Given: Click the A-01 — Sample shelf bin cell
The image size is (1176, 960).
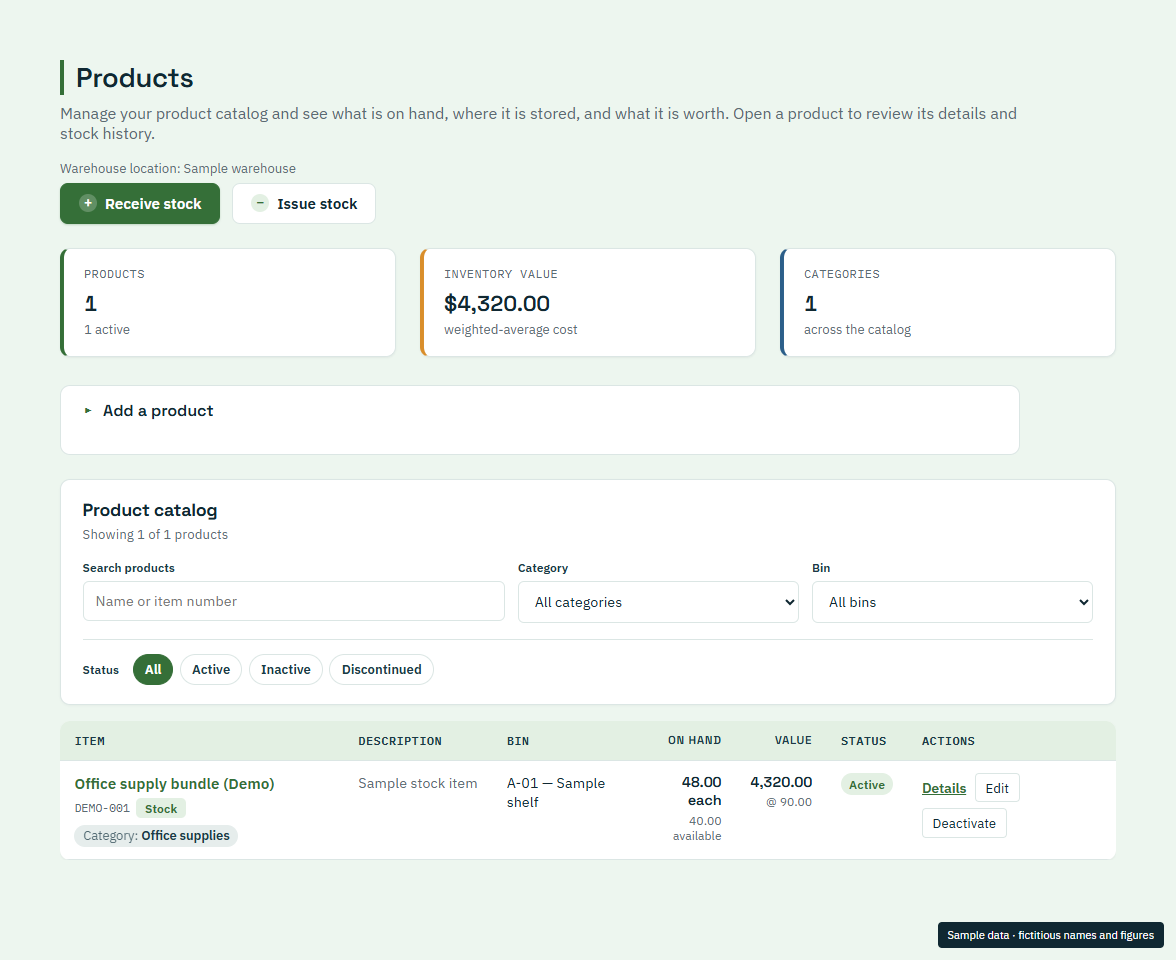Looking at the screenshot, I should tap(556, 793).
